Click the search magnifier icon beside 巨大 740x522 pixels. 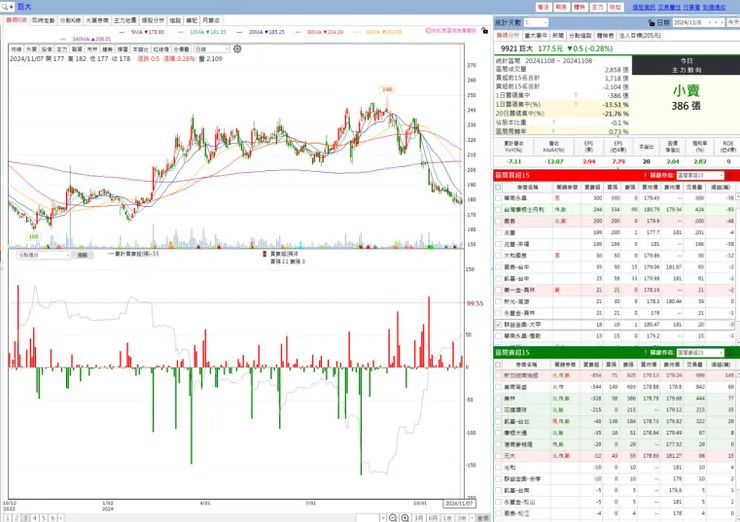point(5,7)
